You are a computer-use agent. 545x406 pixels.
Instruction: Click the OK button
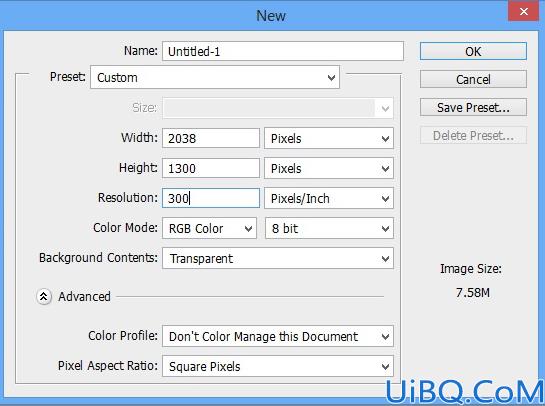tap(473, 51)
